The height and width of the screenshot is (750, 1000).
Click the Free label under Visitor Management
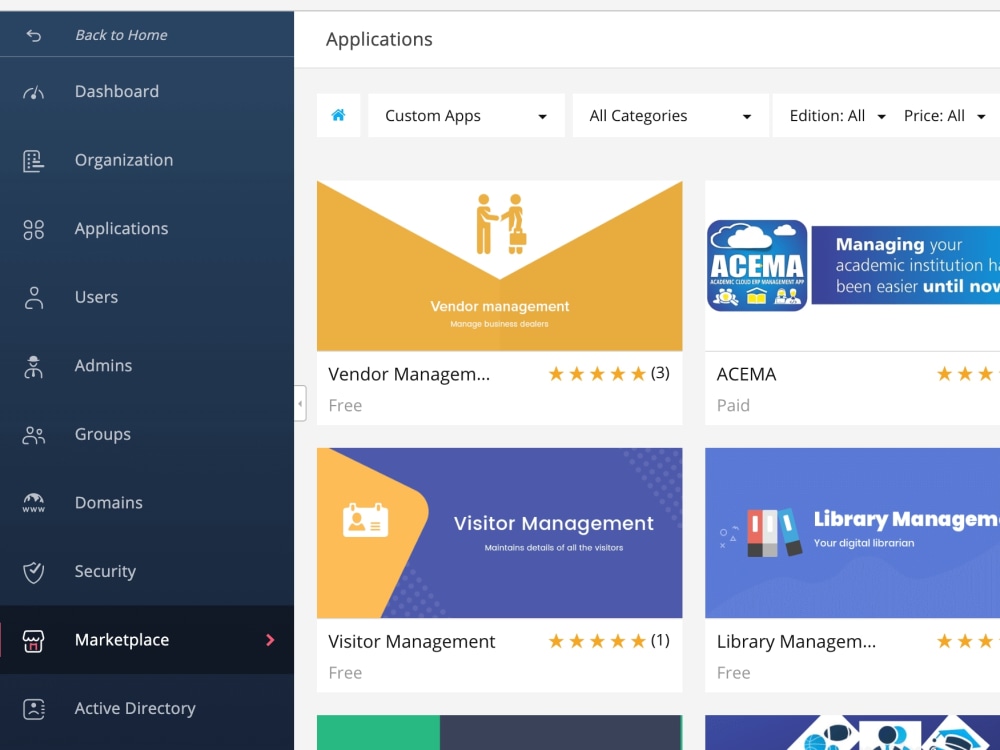[345, 673]
